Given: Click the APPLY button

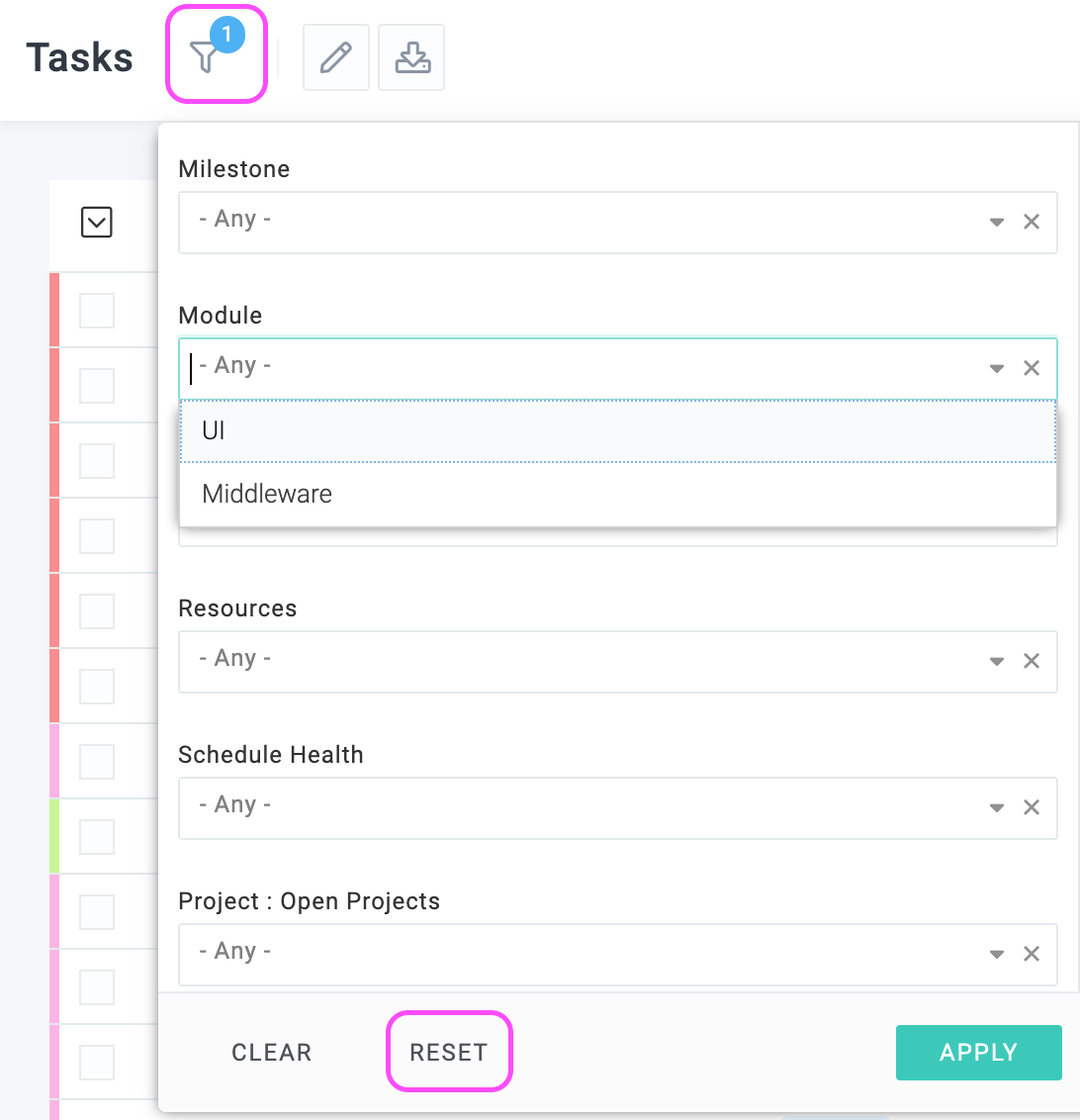Looking at the screenshot, I should coord(979,1052).
